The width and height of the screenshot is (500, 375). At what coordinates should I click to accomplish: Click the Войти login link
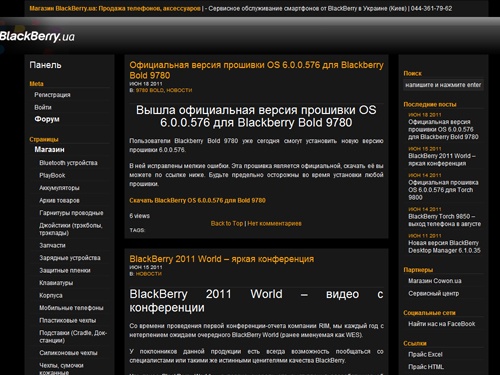(x=43, y=107)
